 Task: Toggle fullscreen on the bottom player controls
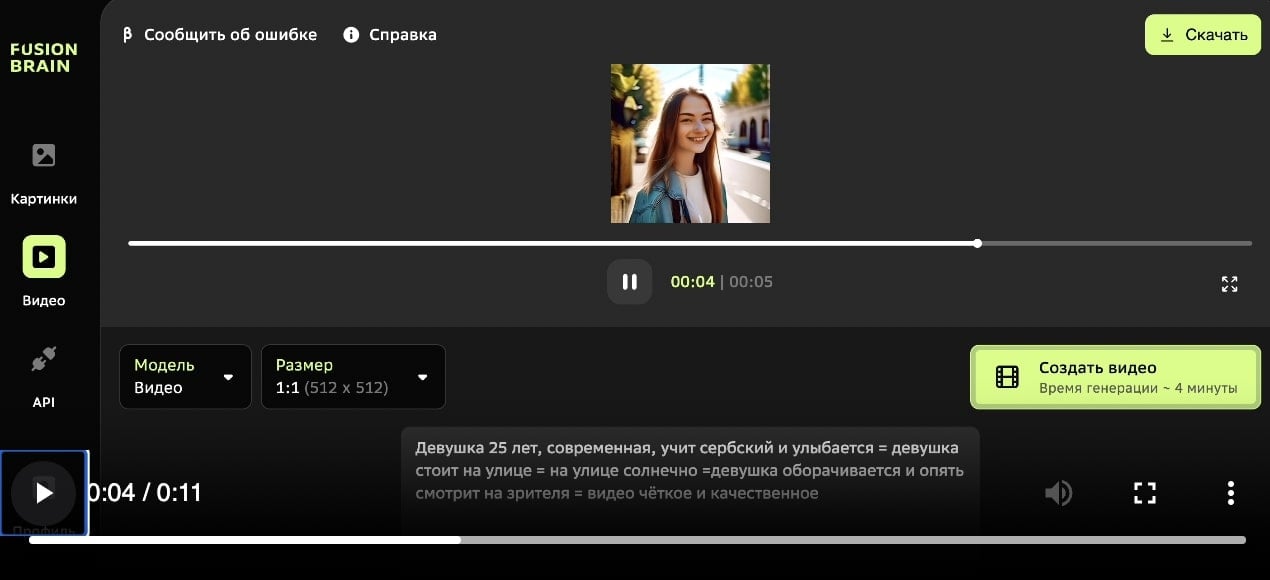click(x=1144, y=492)
